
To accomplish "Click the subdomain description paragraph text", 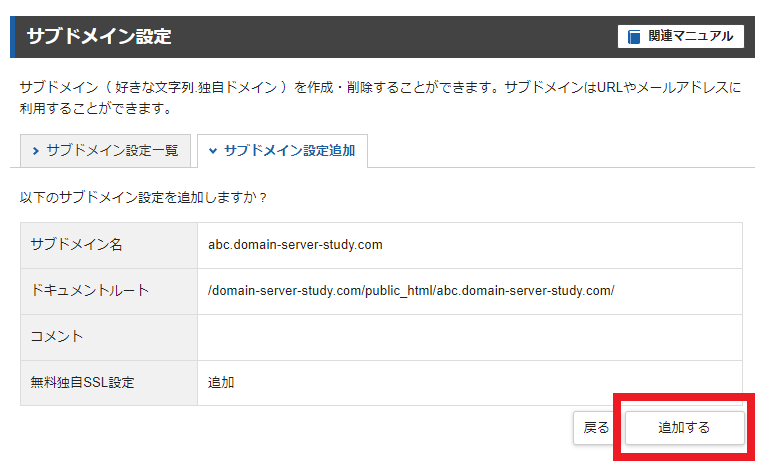I will click(380, 97).
